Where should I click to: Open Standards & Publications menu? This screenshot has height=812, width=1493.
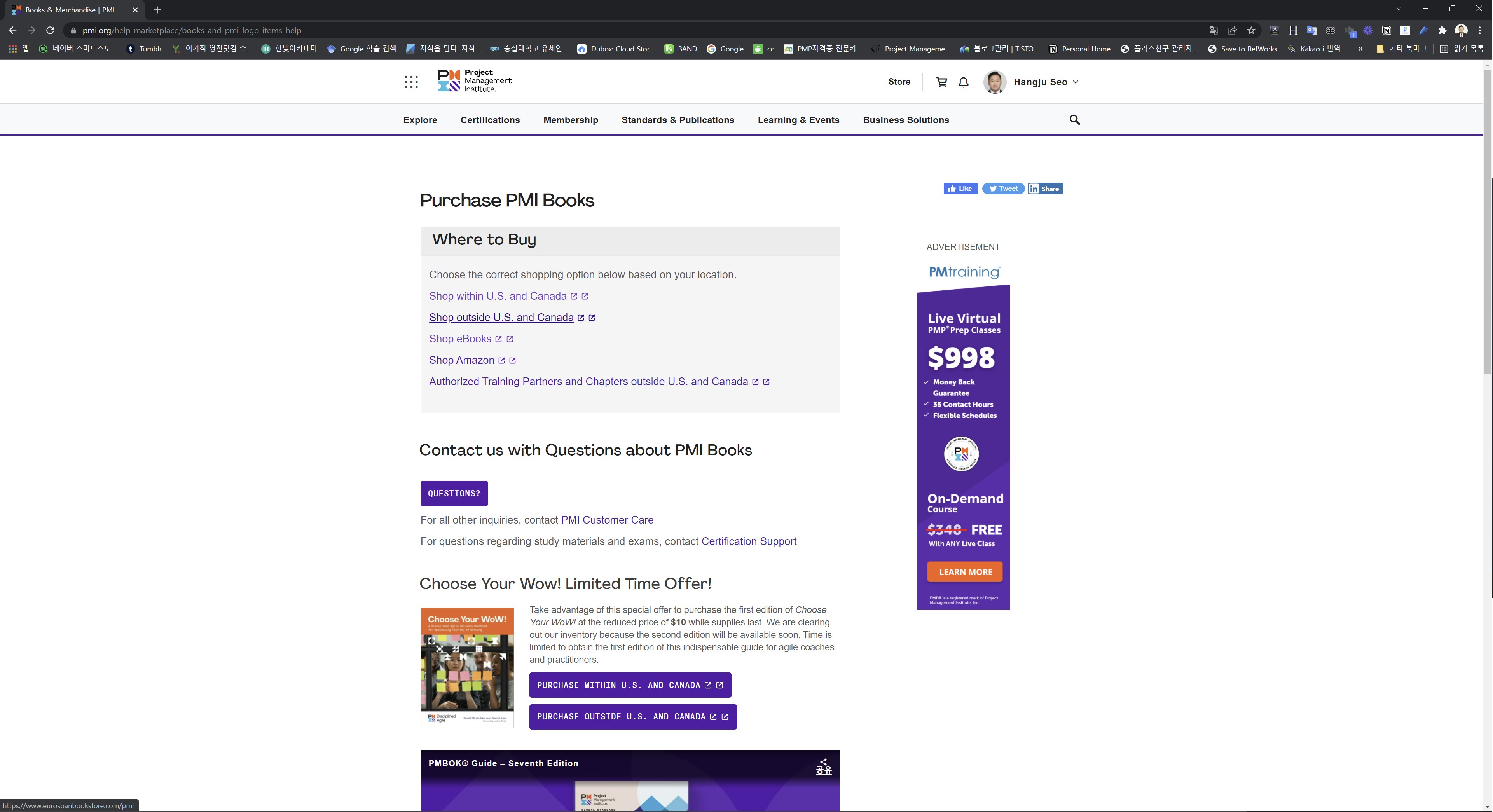(677, 120)
